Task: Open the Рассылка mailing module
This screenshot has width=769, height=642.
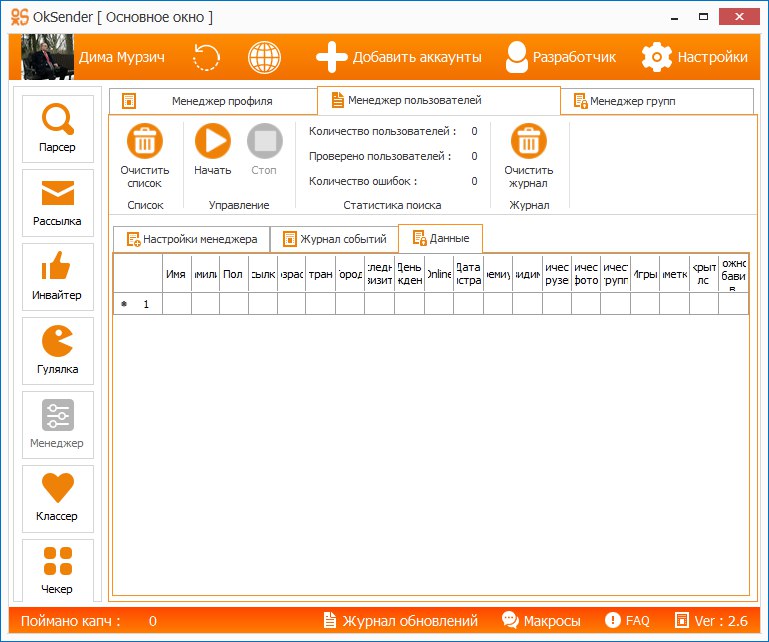Action: 57,203
